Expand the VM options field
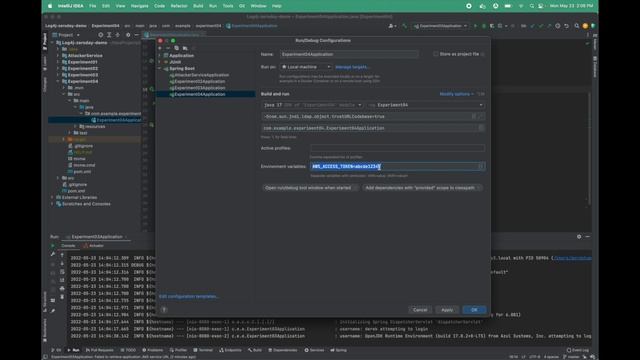This screenshot has height=360, width=640. pyautogui.click(x=481, y=116)
